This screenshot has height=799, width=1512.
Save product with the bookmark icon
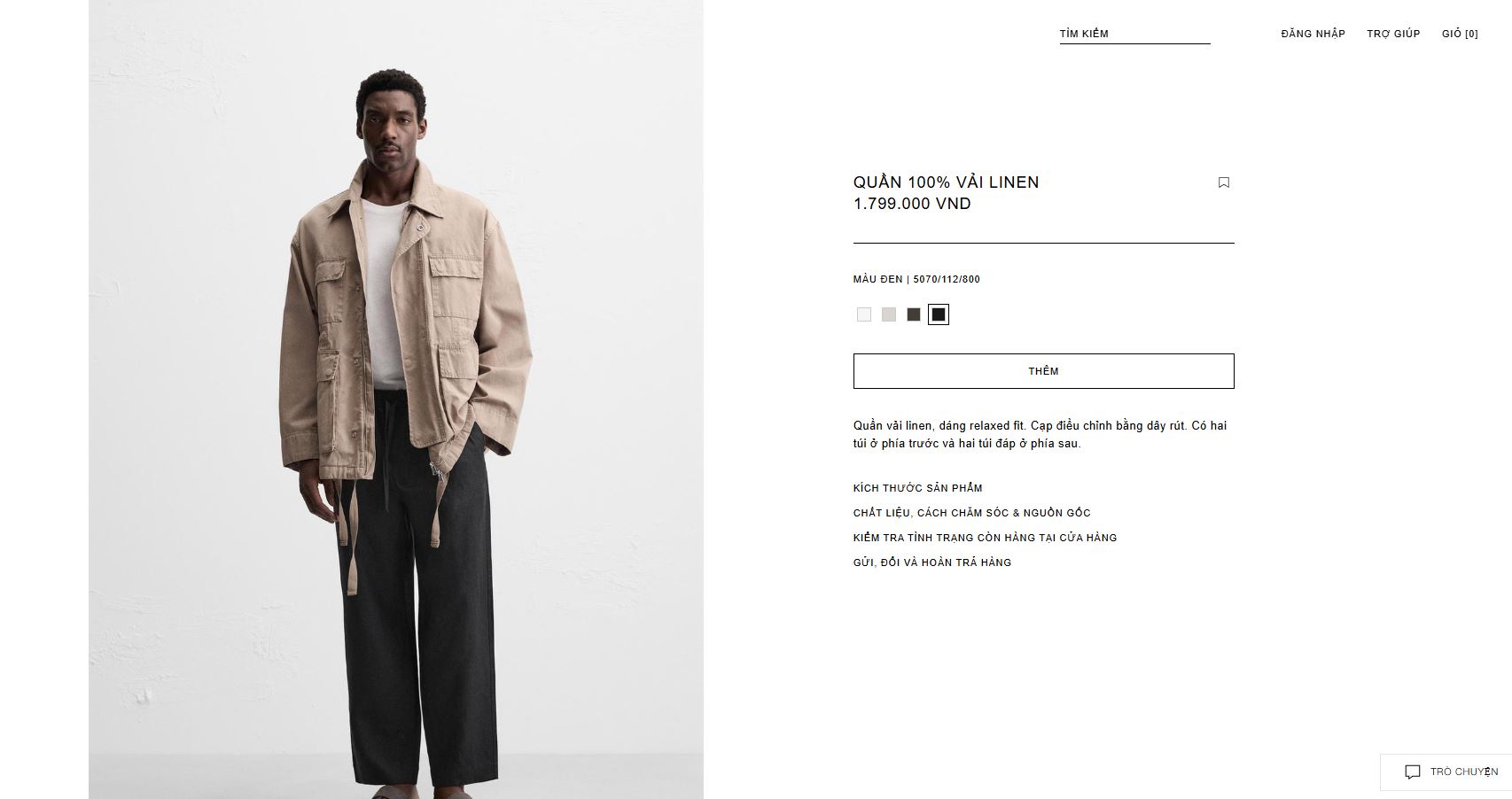[1223, 182]
